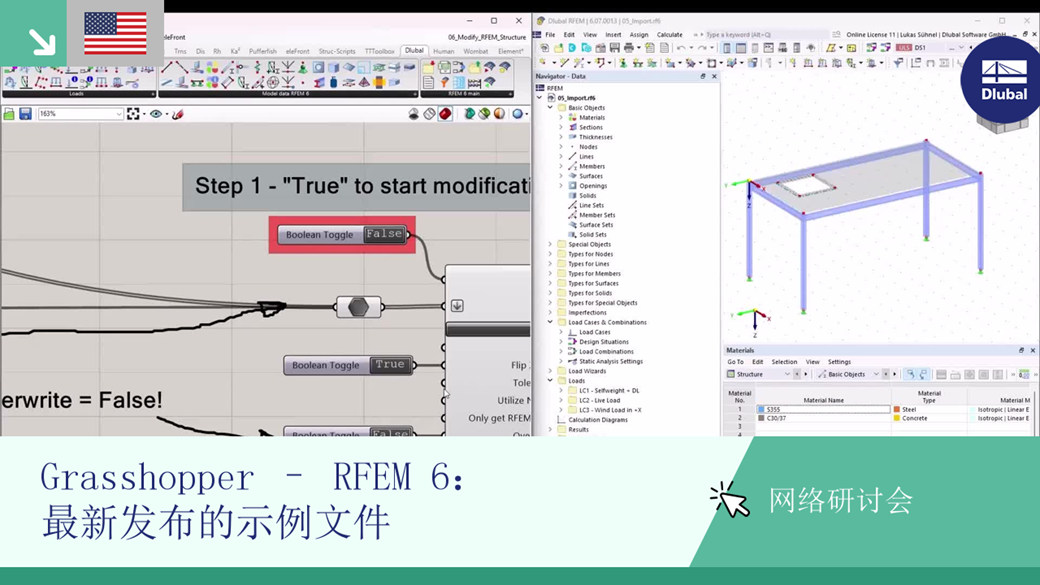Select the red shaded preview mode icon
Screen dimensions: 1040x585
coord(445,114)
